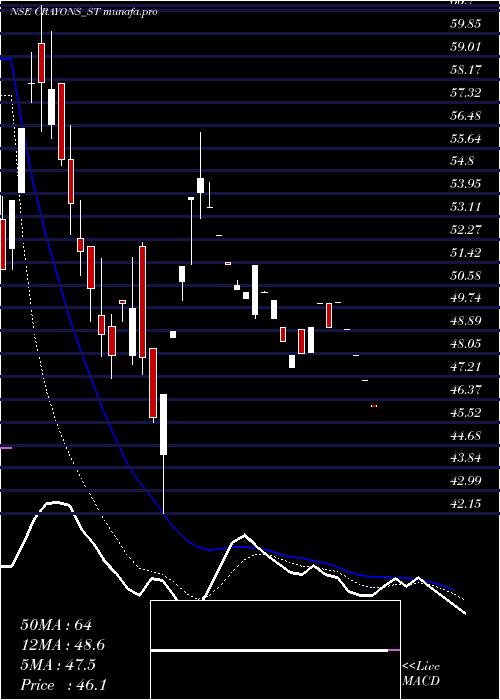Select the 51.42 price axis label
This screenshot has height=700, width=500.
(x=466, y=253)
